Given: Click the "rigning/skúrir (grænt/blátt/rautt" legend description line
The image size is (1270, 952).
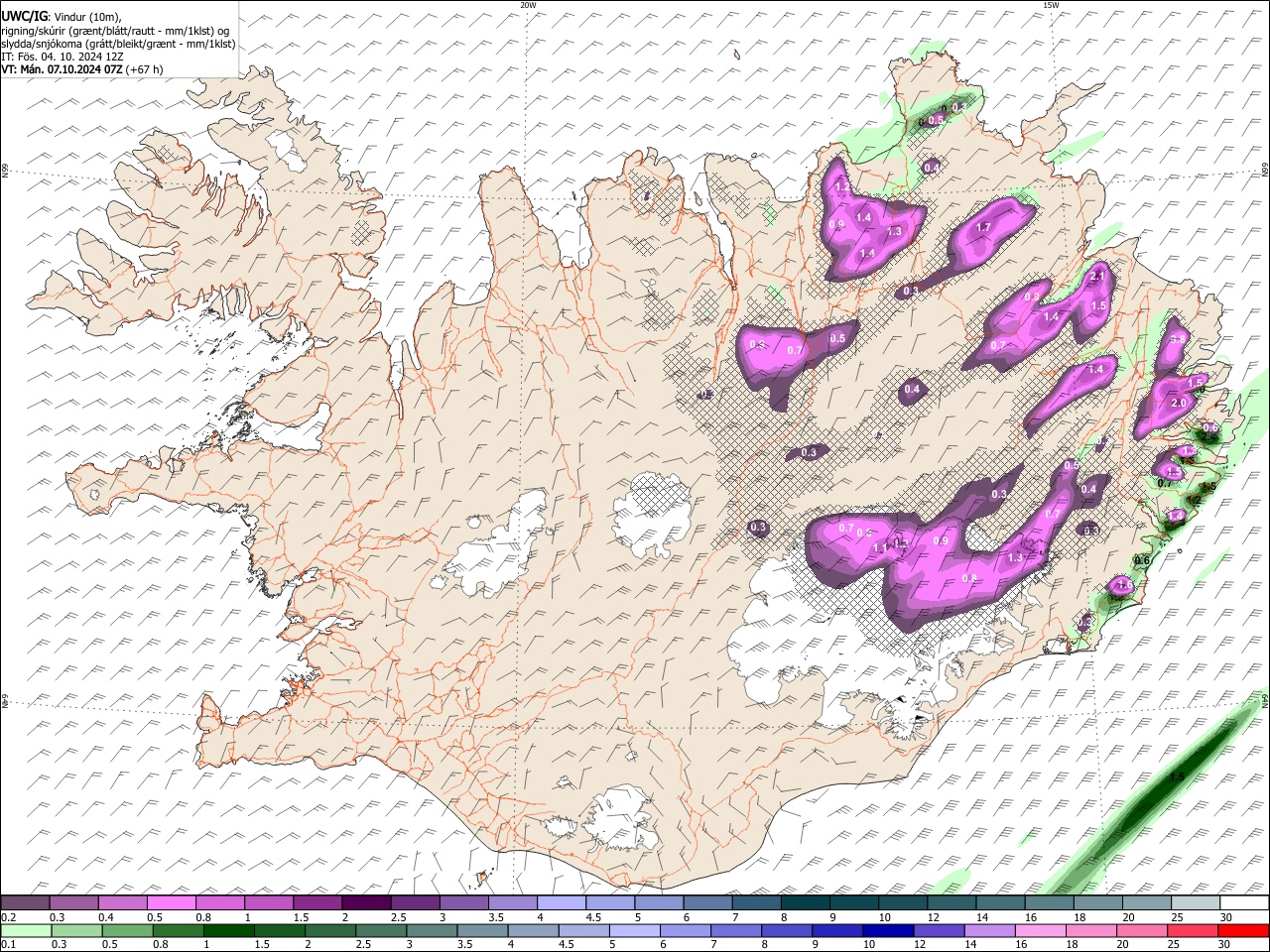Looking at the screenshot, I should pyautogui.click(x=115, y=30).
